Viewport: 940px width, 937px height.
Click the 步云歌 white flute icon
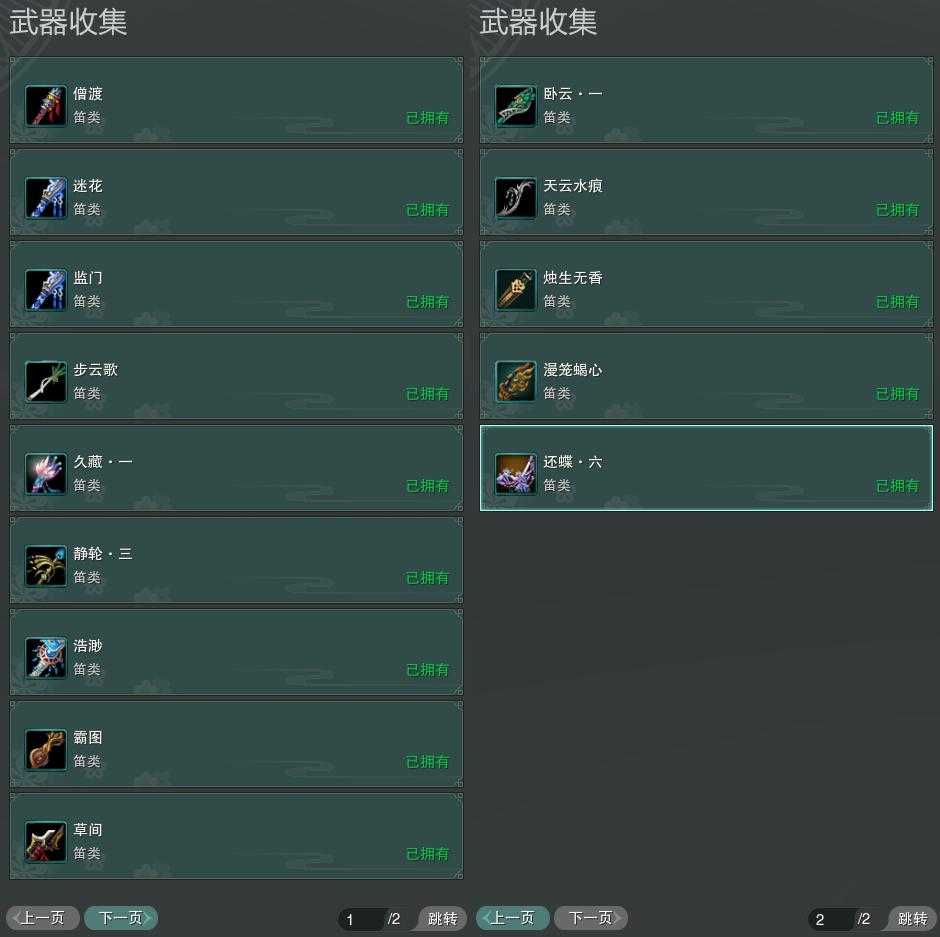46,382
